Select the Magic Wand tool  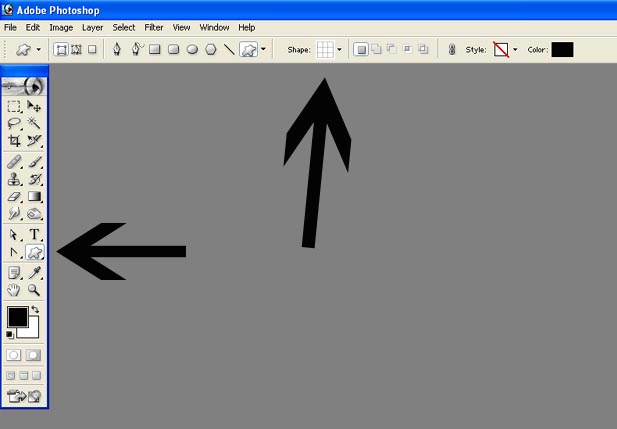pyautogui.click(x=34, y=123)
